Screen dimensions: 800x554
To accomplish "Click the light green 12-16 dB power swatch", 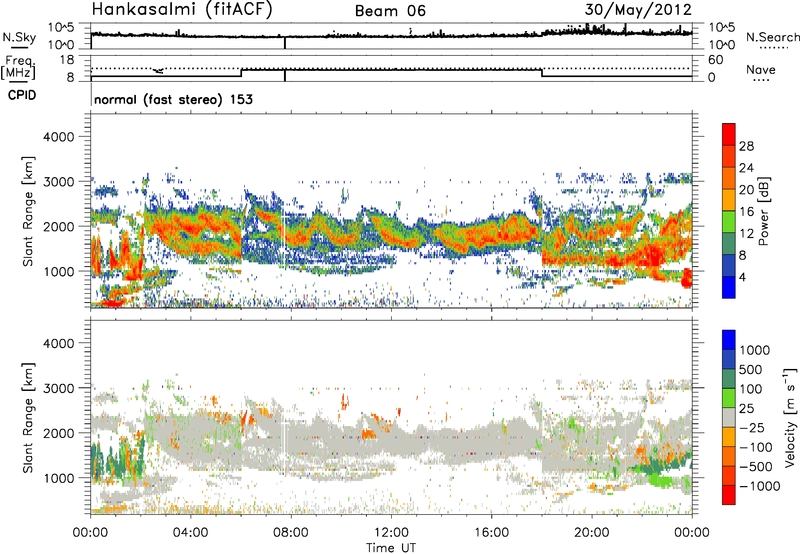I will point(729,221).
